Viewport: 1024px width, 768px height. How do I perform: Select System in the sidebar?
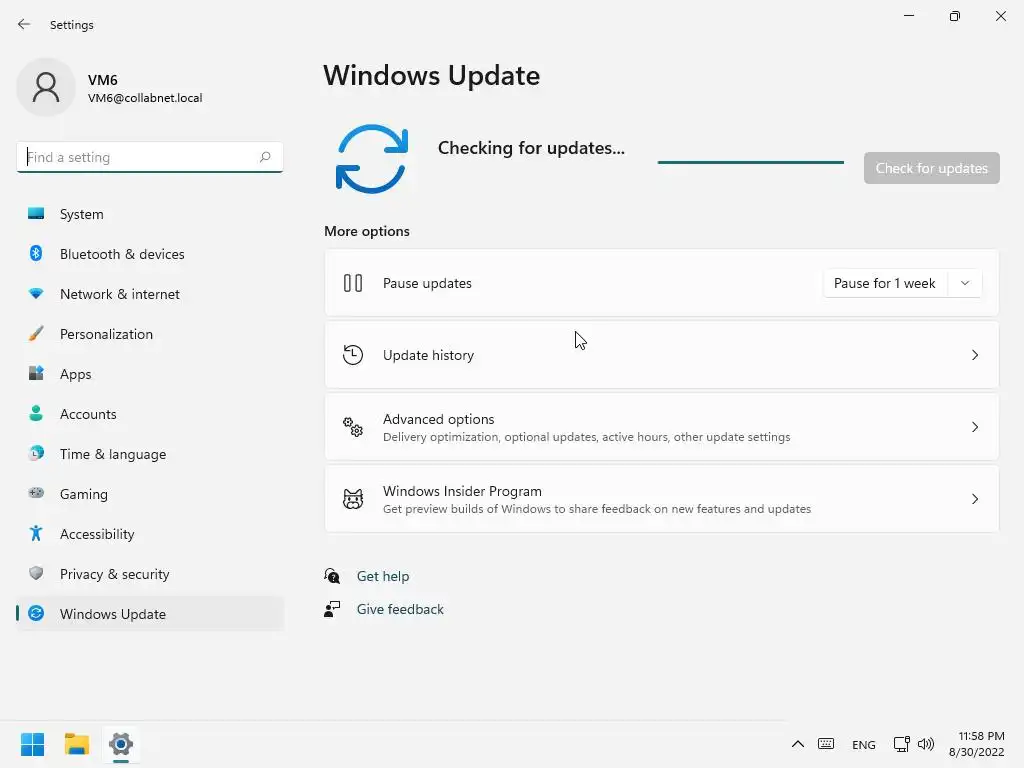click(x=150, y=214)
